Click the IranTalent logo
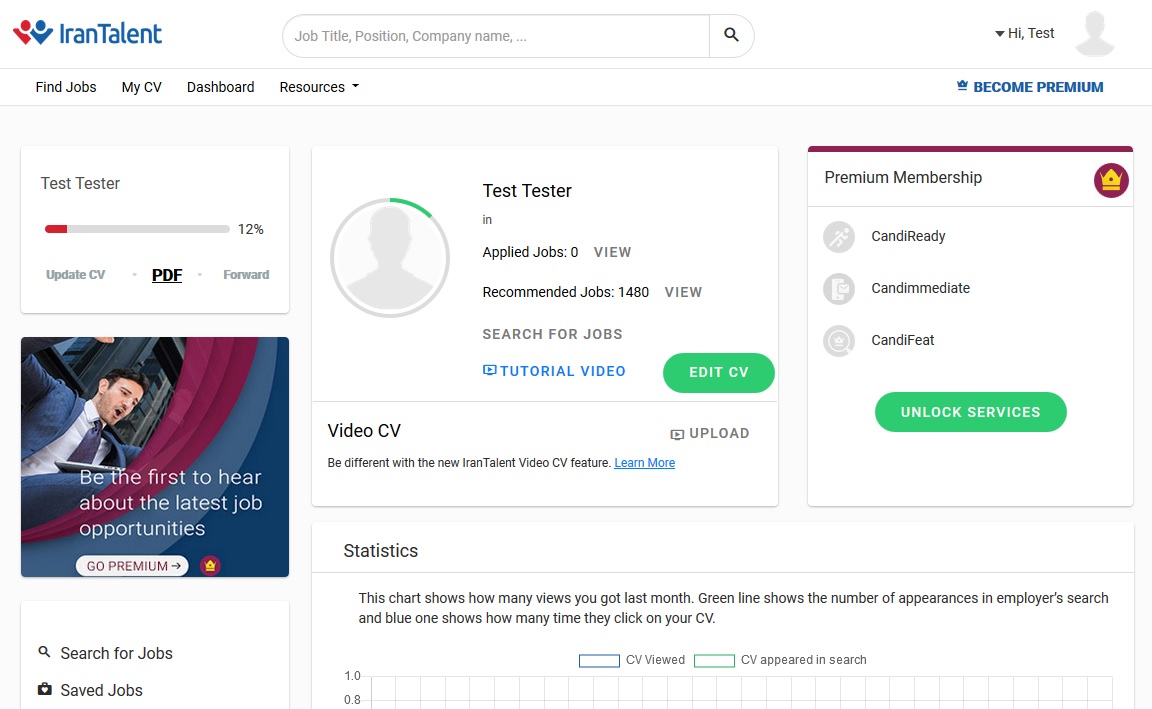 [88, 34]
